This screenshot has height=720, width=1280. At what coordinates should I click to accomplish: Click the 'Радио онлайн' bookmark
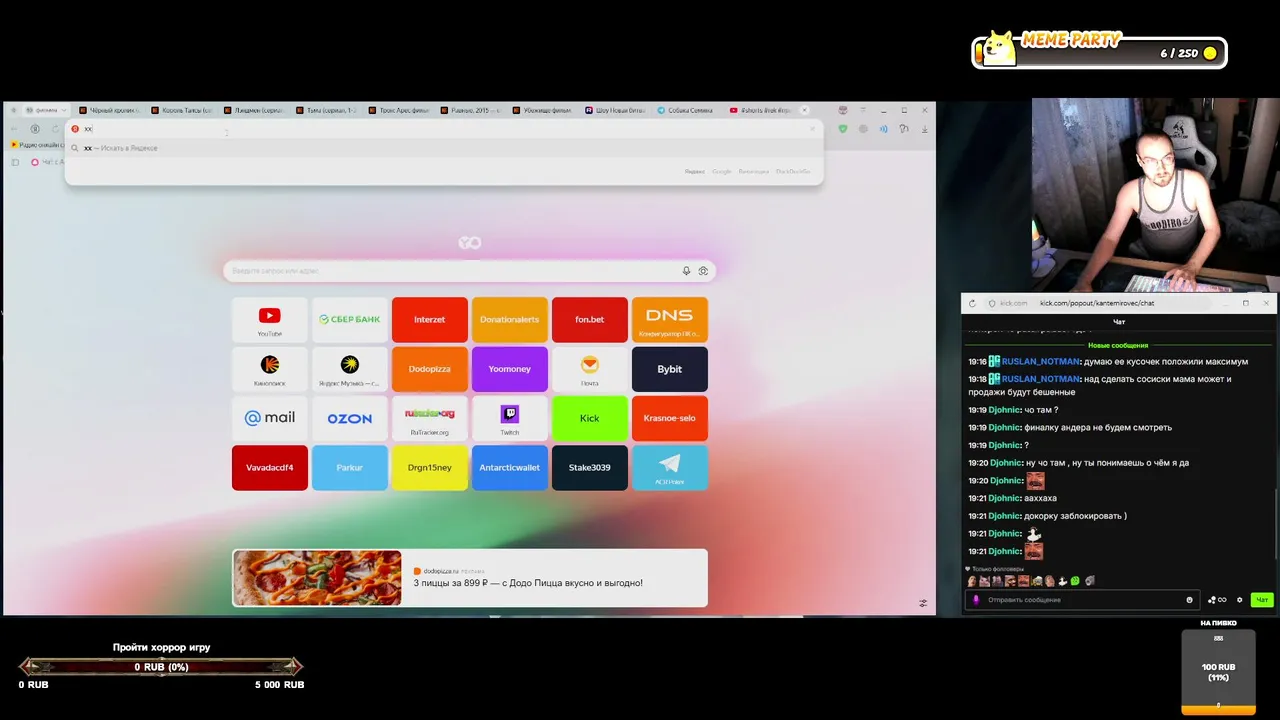click(38, 145)
